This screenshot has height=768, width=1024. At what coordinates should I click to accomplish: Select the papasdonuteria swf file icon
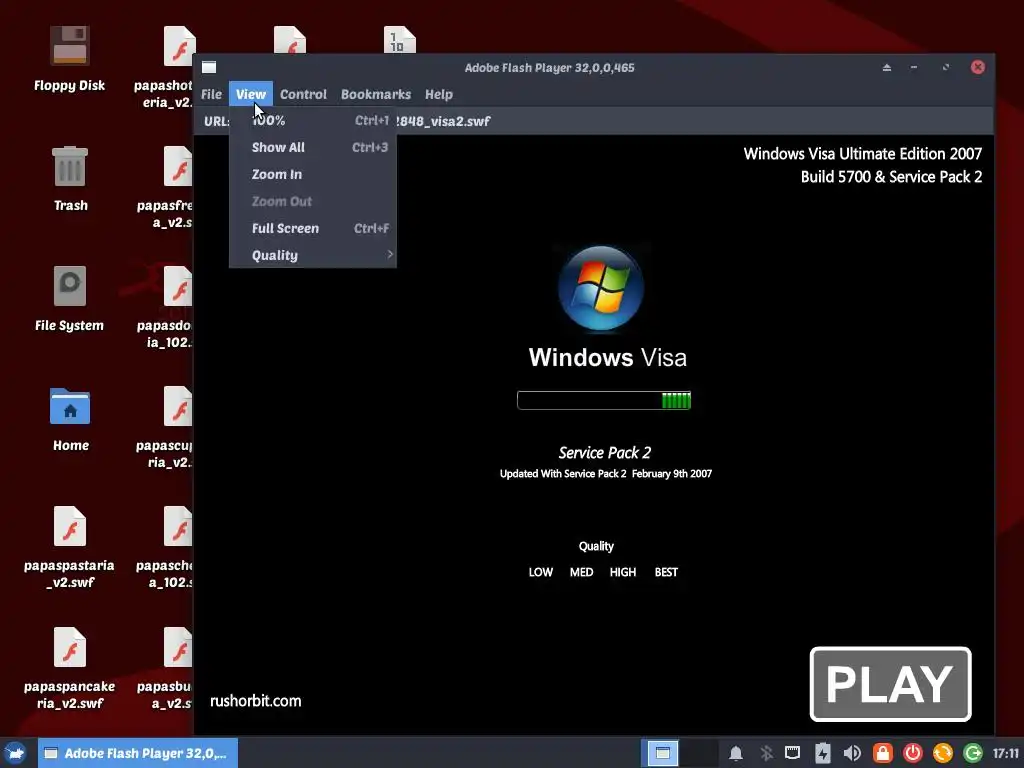(x=178, y=286)
